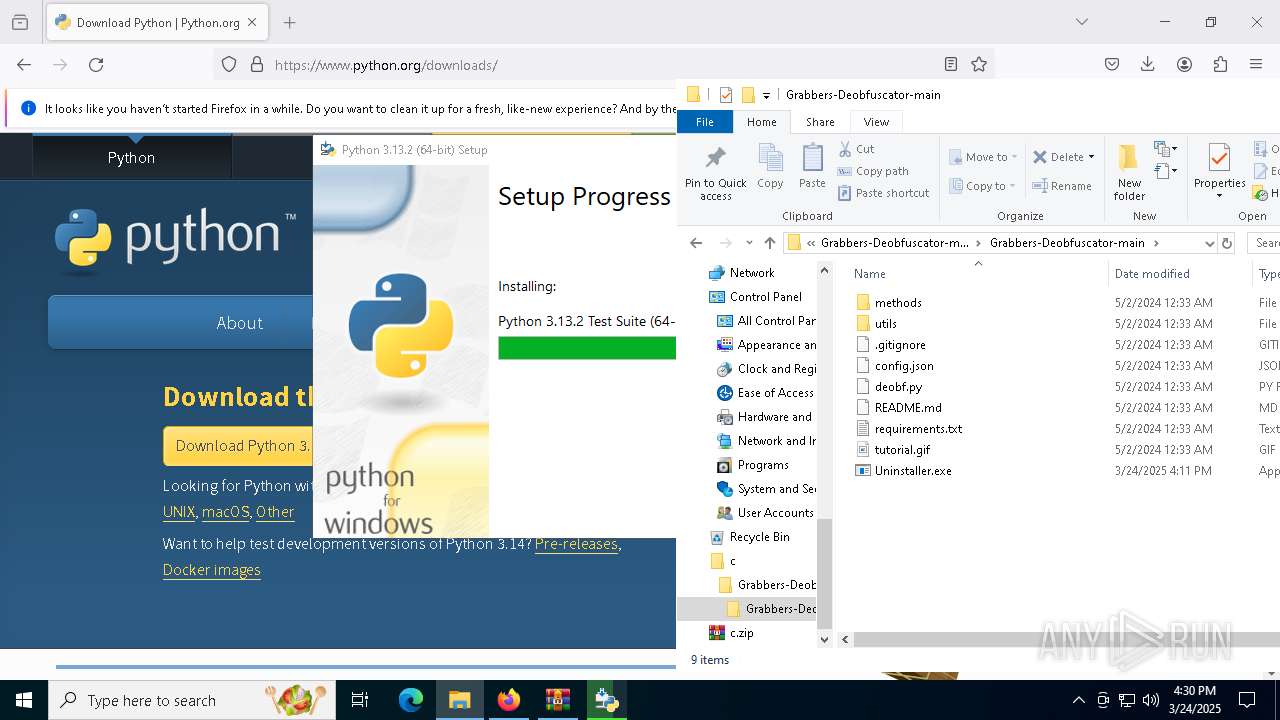Open the File tab in Explorer
1280x720 pixels.
[x=705, y=122]
